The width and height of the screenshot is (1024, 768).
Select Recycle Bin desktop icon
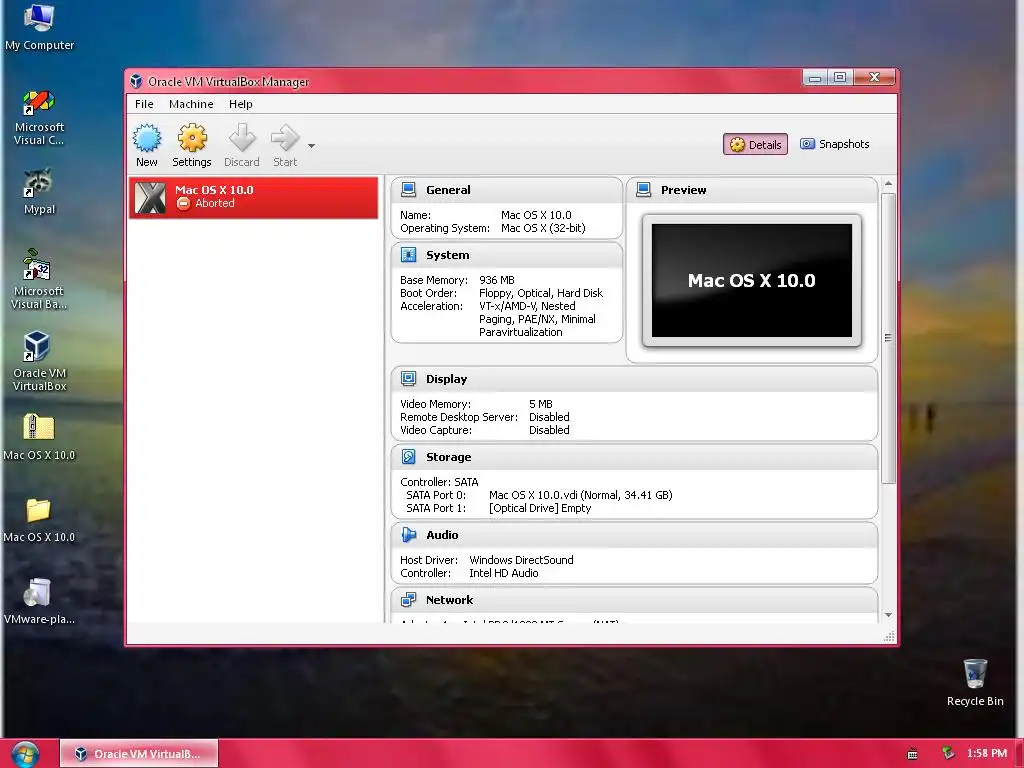coord(975,683)
